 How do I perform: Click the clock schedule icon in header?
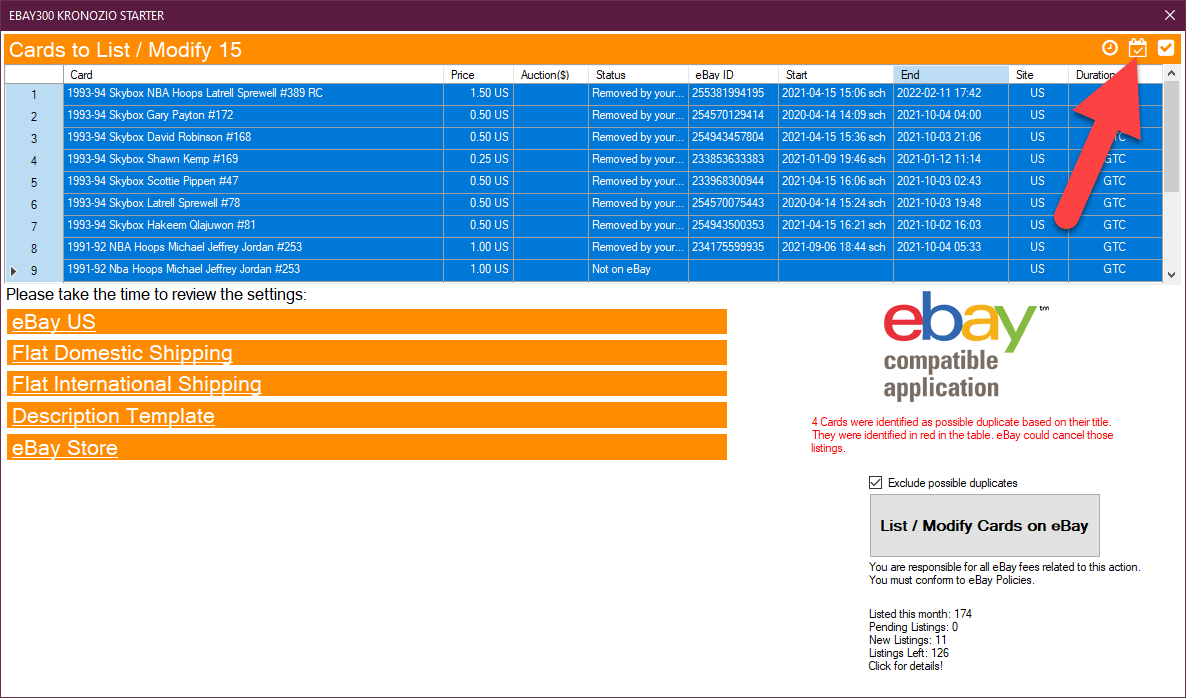[x=1110, y=48]
